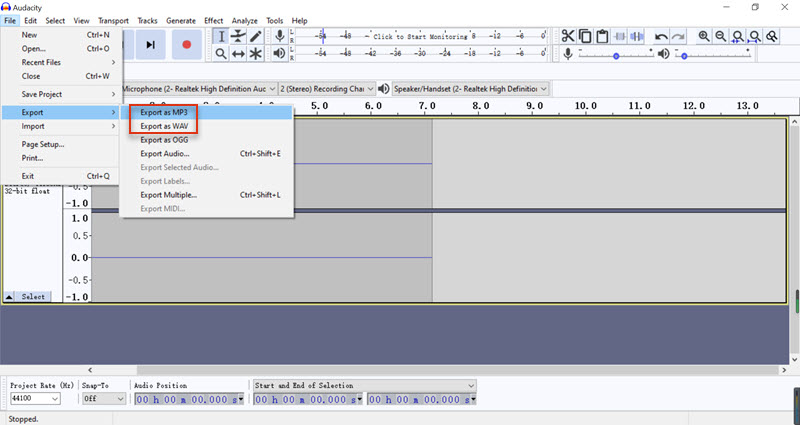Click the Audio Position time field
This screenshot has width=800, height=425.
click(x=189, y=399)
